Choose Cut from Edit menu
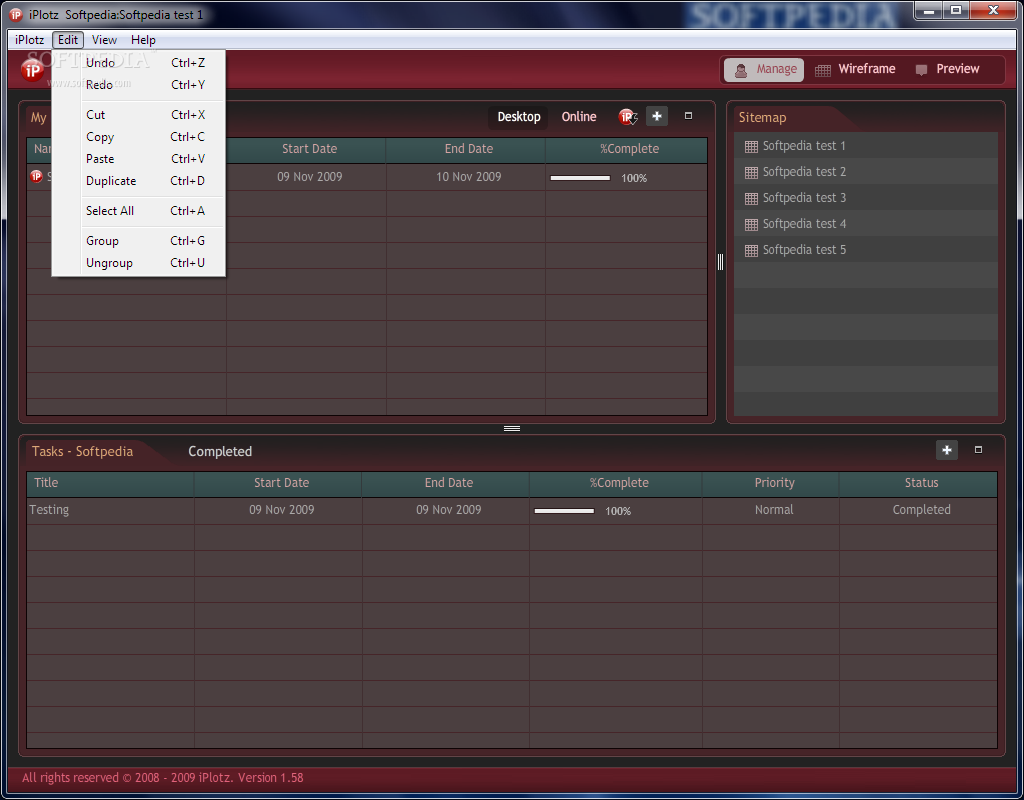 (138, 115)
